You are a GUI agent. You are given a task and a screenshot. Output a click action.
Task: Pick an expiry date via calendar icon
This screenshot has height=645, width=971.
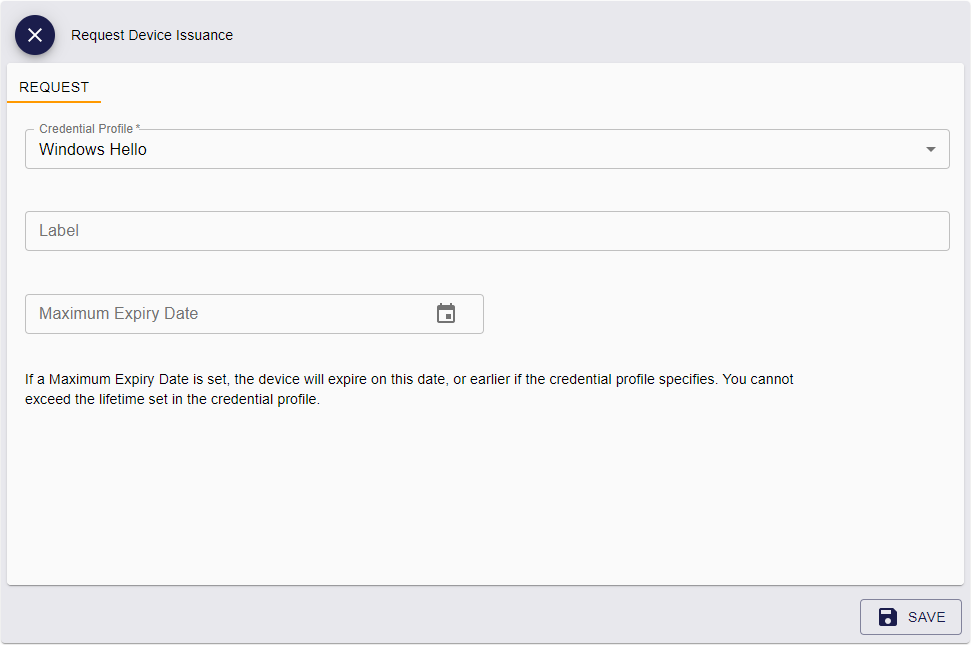[446, 313]
